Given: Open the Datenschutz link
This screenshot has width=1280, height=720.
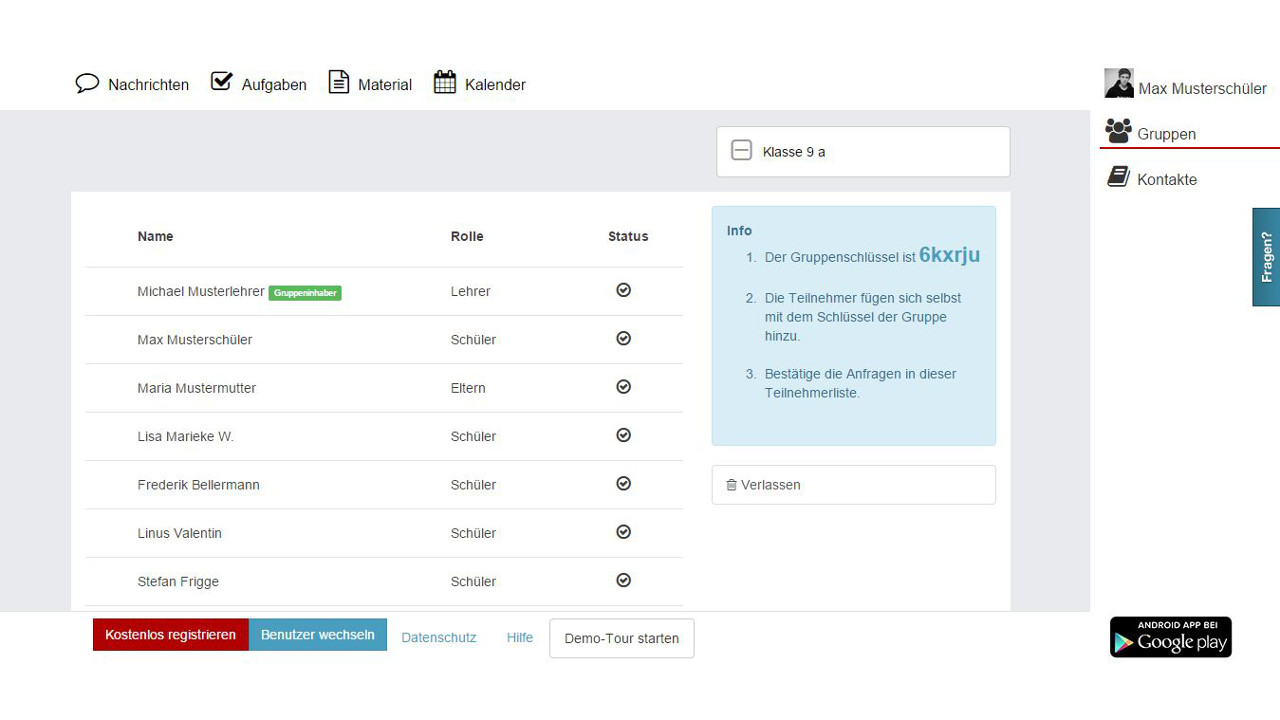Looking at the screenshot, I should click(x=438, y=638).
